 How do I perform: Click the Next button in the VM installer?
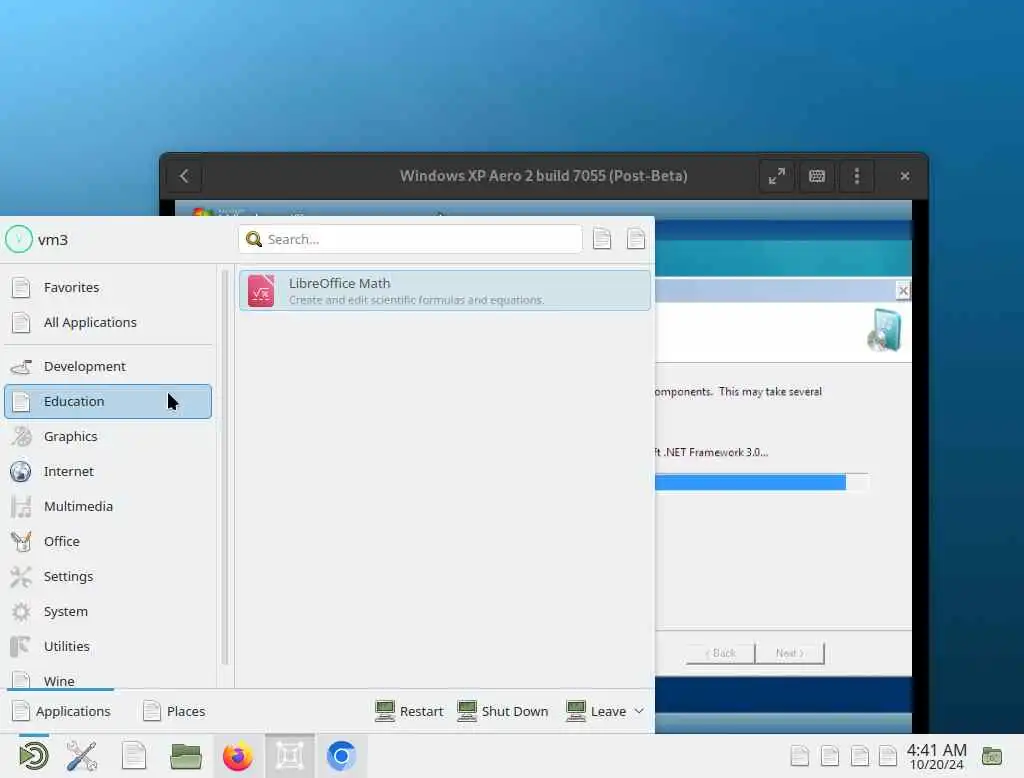pos(790,653)
